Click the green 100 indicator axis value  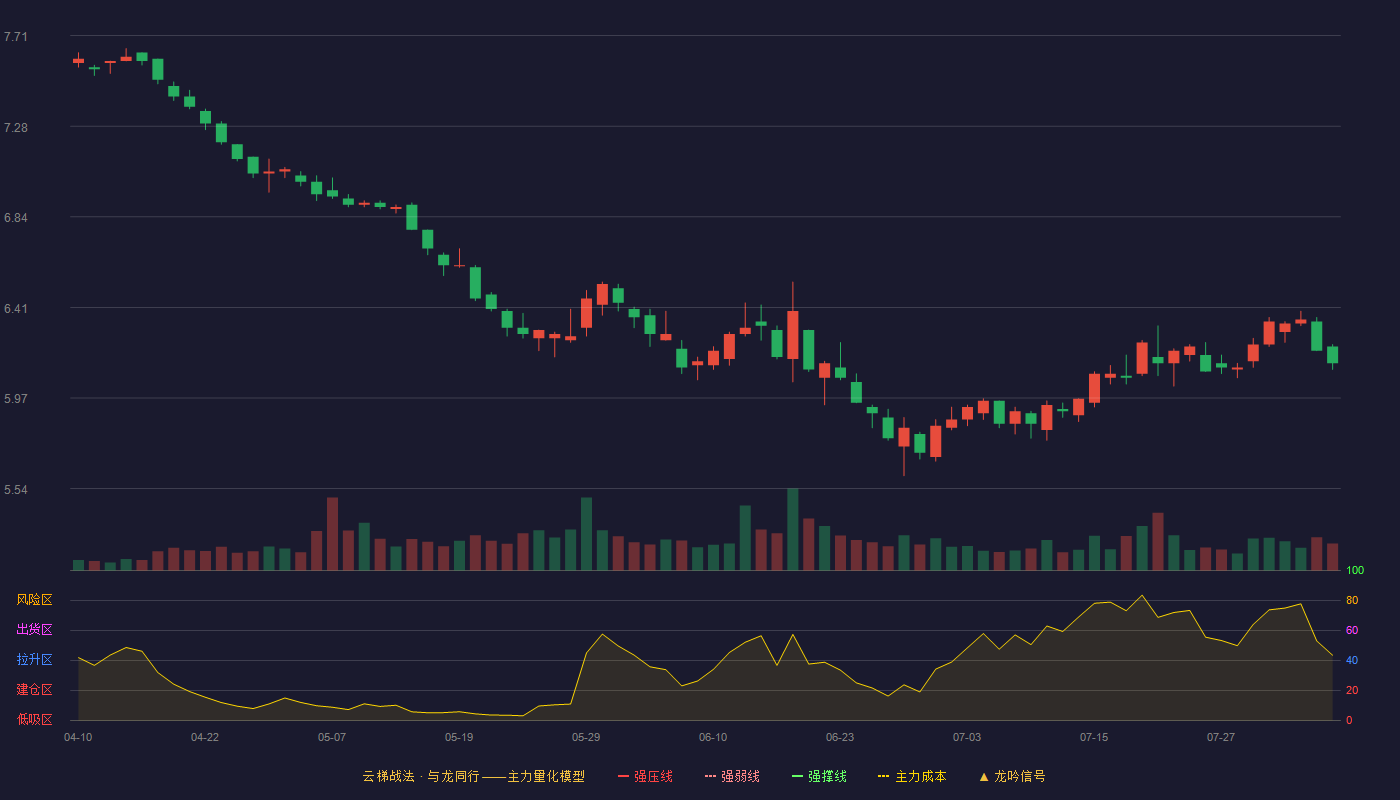[1355, 571]
